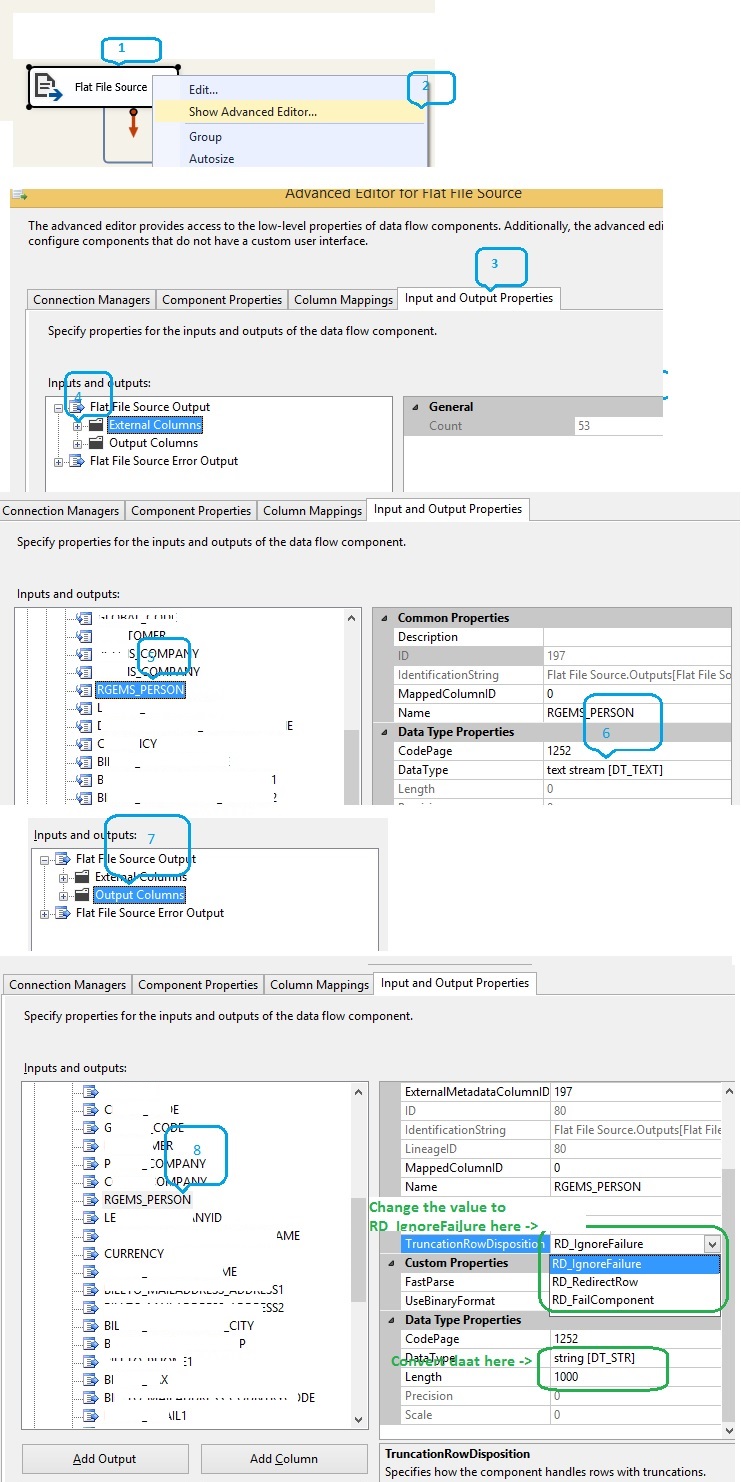Collapse the Common Properties category
This screenshot has height=1482, width=741.
(x=383, y=618)
